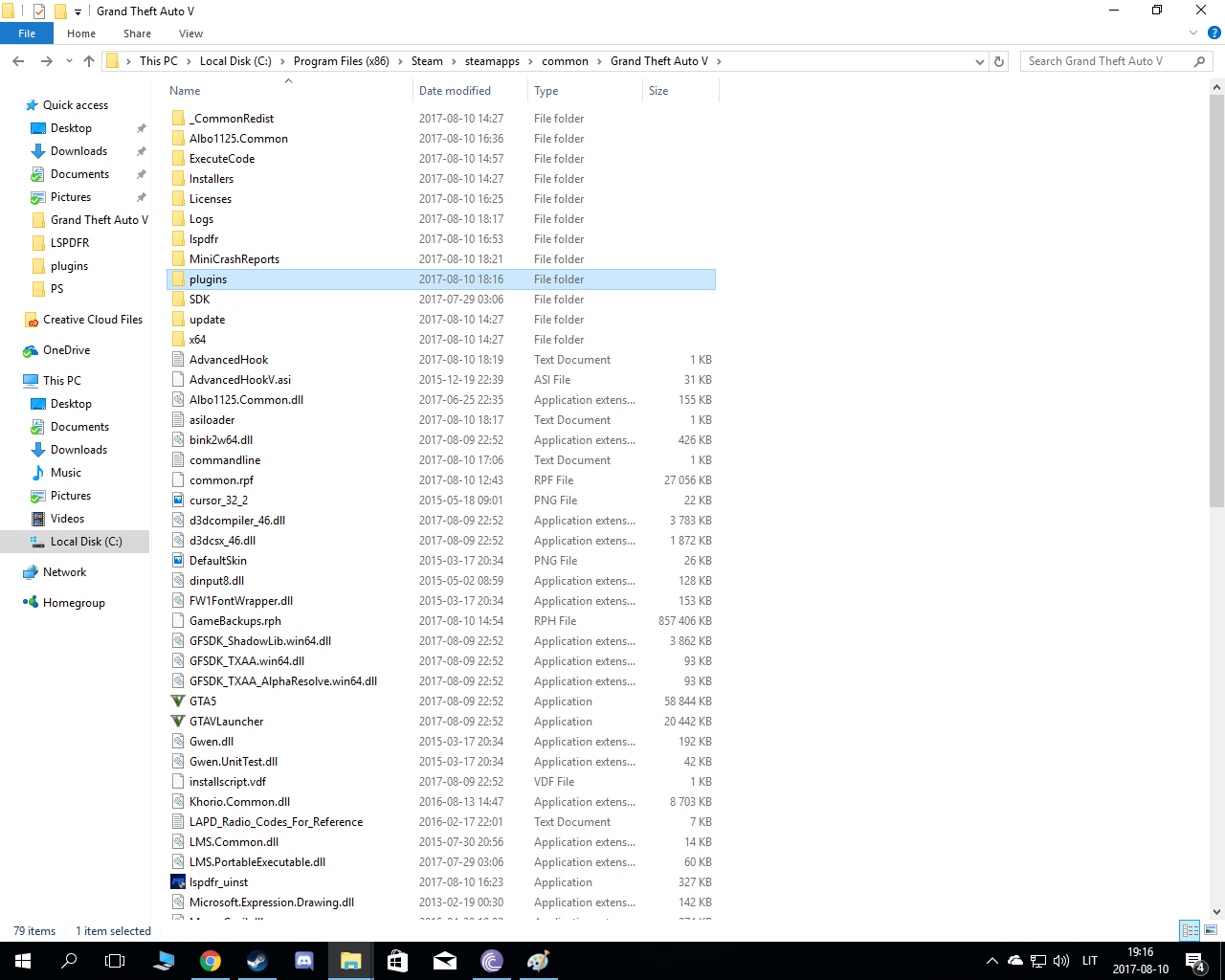Click the Properties quick access toolbar icon
1225x980 pixels.
tap(39, 11)
